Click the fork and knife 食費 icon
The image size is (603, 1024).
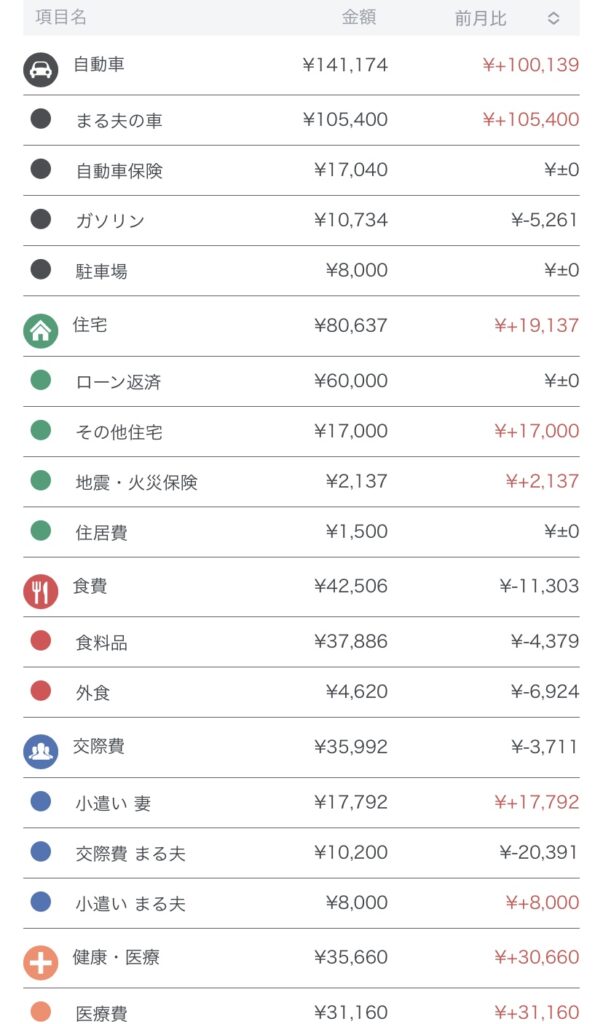(x=41, y=591)
